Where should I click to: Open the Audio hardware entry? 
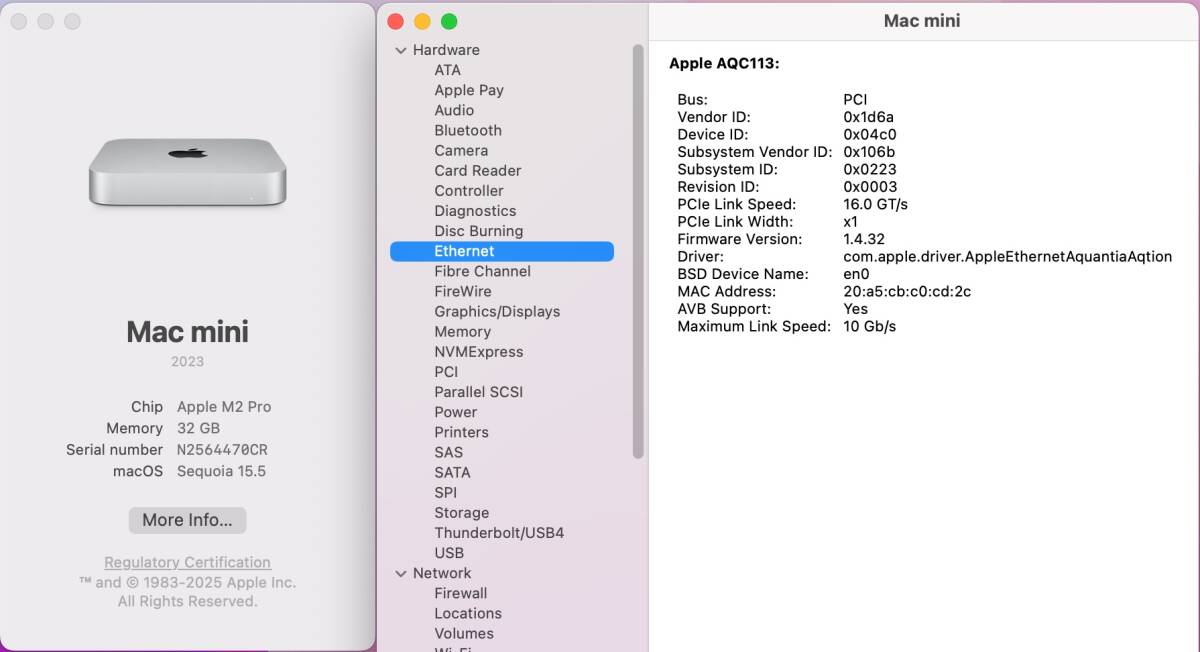pos(454,110)
